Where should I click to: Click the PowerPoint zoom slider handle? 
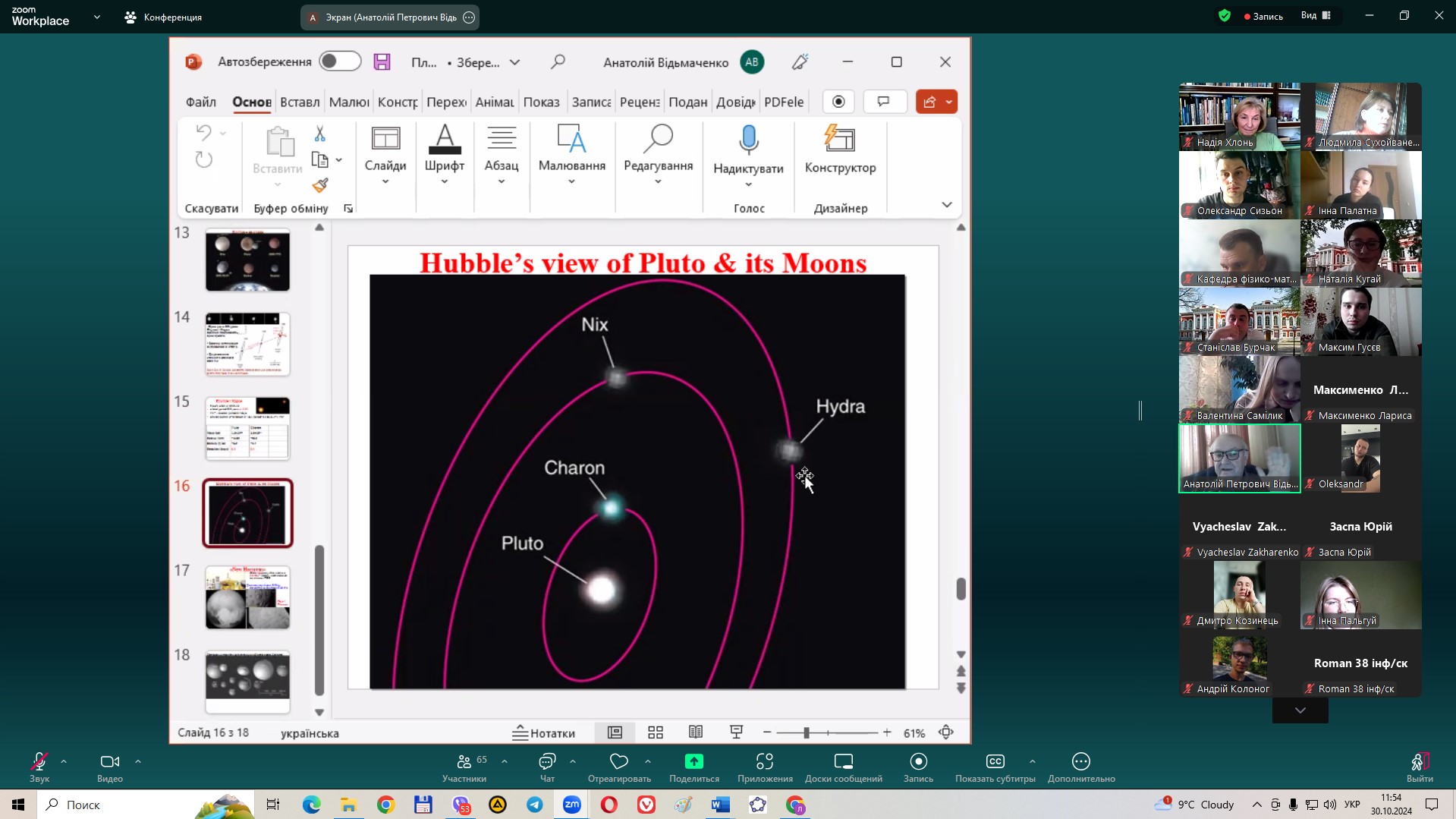coord(807,732)
